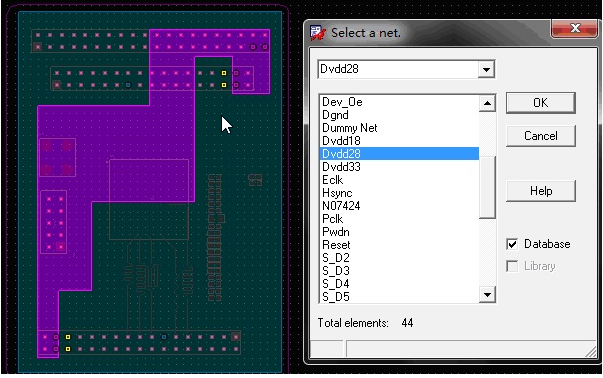The height and width of the screenshot is (378, 603).
Task: Open the net name combo box arrow
Action: coord(486,70)
